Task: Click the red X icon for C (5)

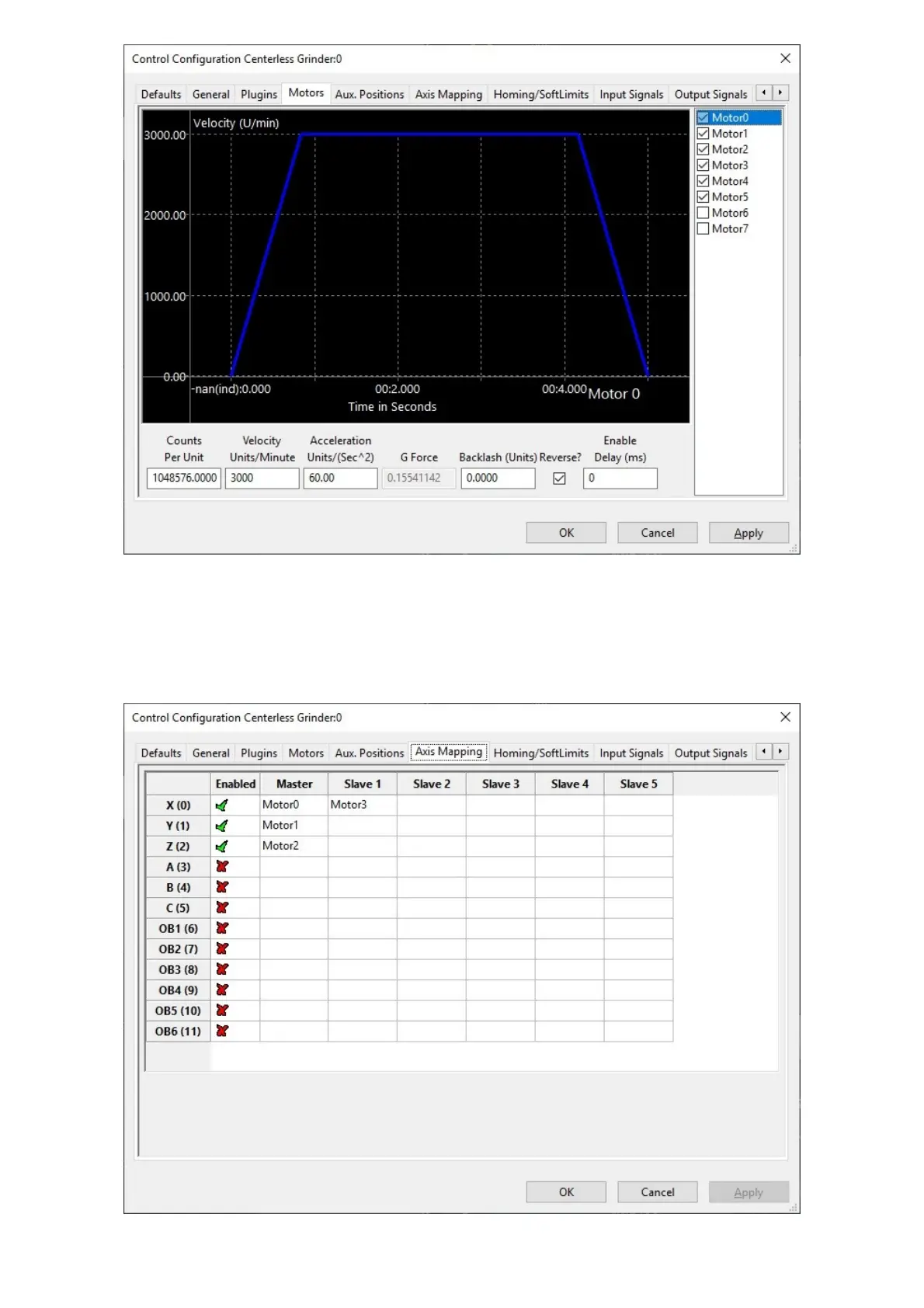Action: pyautogui.click(x=222, y=908)
